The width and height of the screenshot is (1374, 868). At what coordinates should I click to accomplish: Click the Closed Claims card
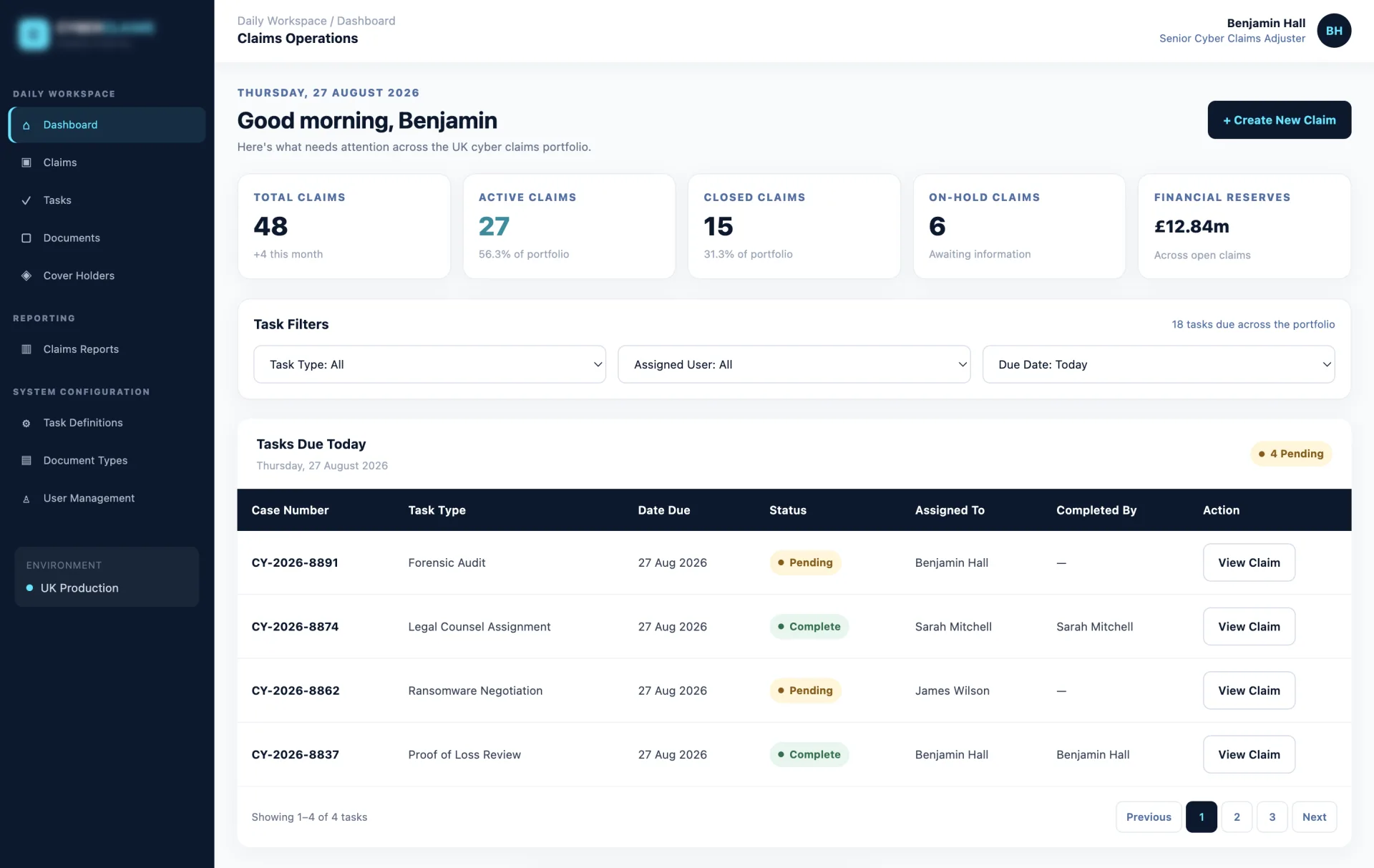tap(794, 226)
